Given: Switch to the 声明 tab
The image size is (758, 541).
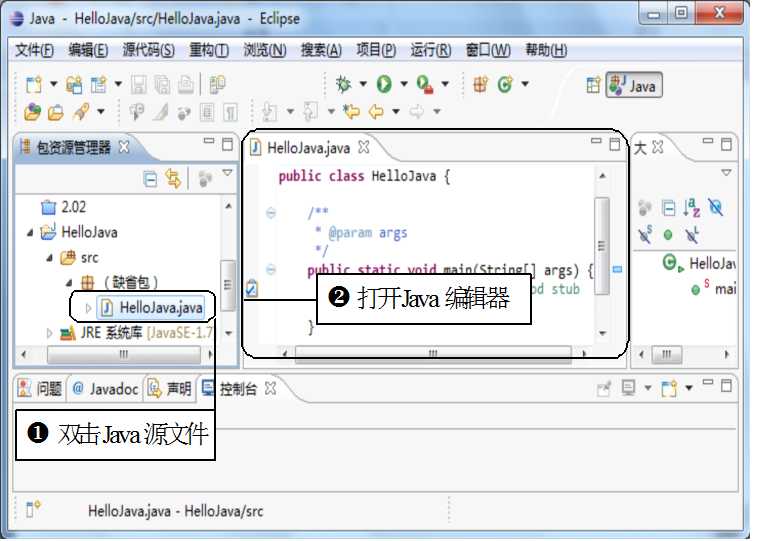Looking at the screenshot, I should click(x=169, y=388).
